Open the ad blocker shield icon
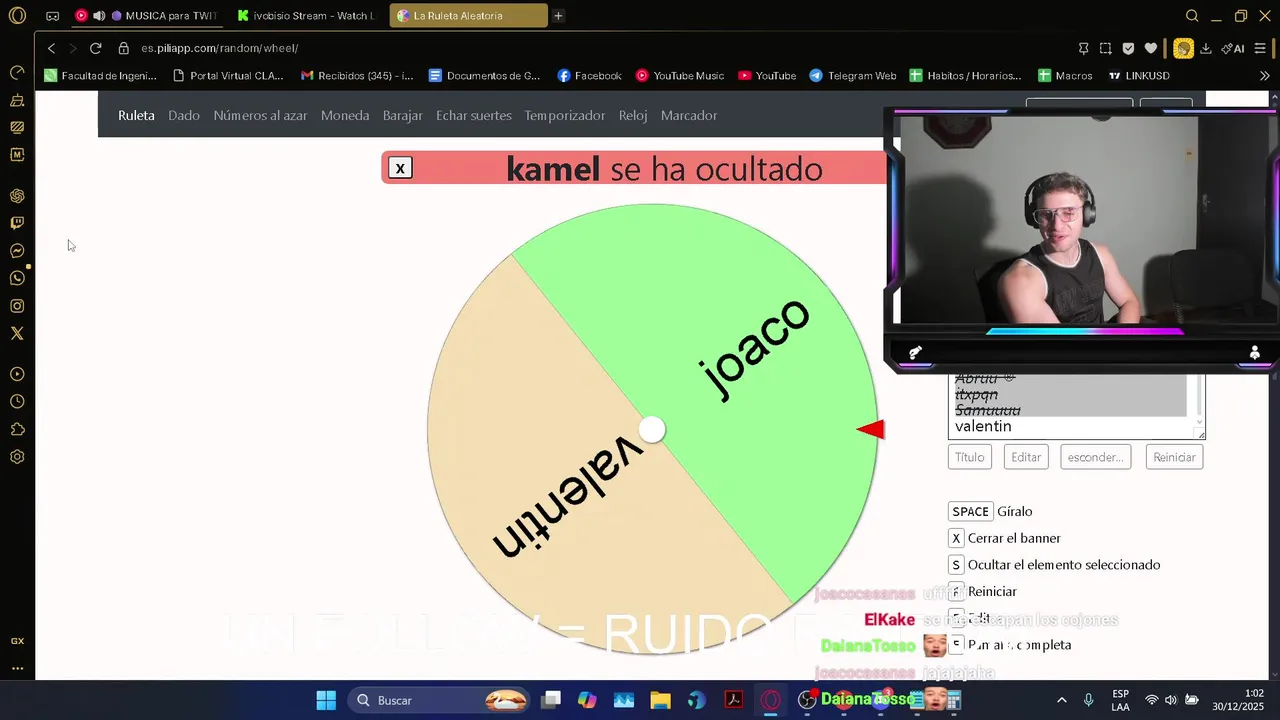 tap(1128, 48)
